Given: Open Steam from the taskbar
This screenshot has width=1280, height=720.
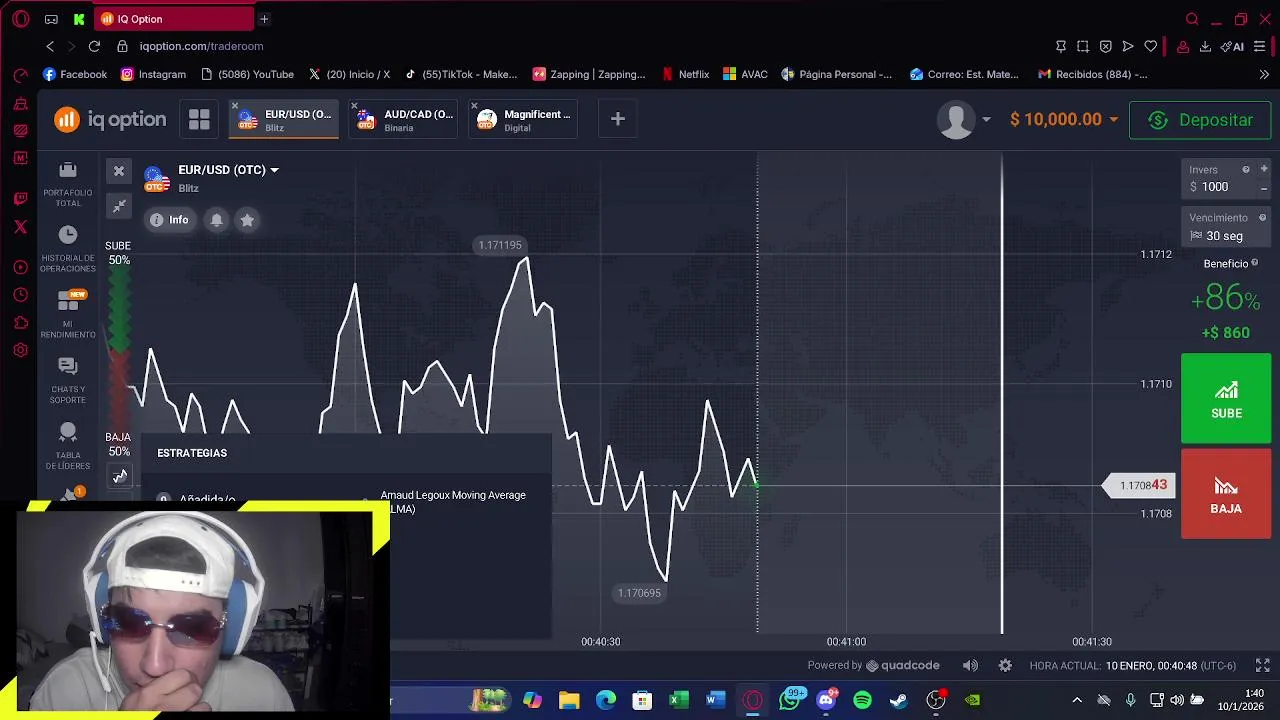Looking at the screenshot, I should [899, 700].
